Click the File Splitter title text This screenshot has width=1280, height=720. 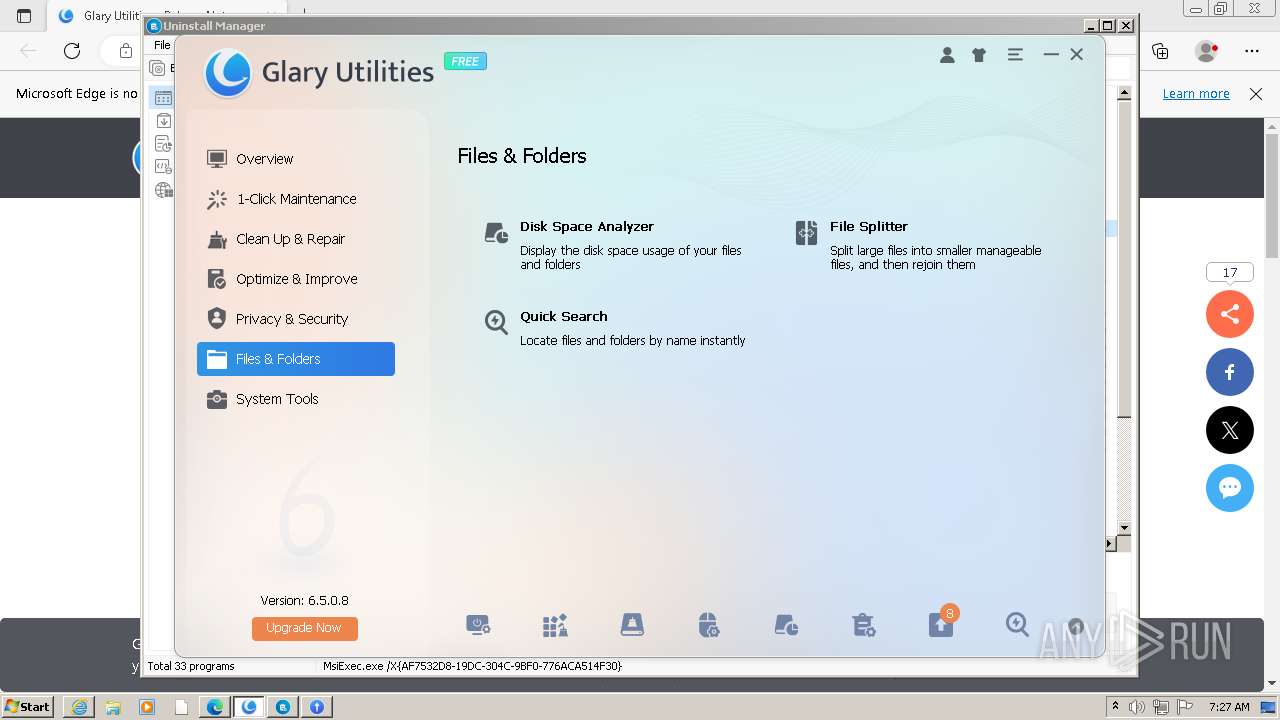click(x=869, y=226)
